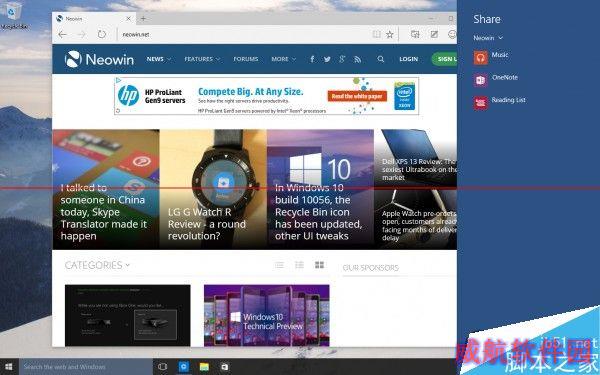
Task: Share page to Reading List
Action: click(499, 102)
